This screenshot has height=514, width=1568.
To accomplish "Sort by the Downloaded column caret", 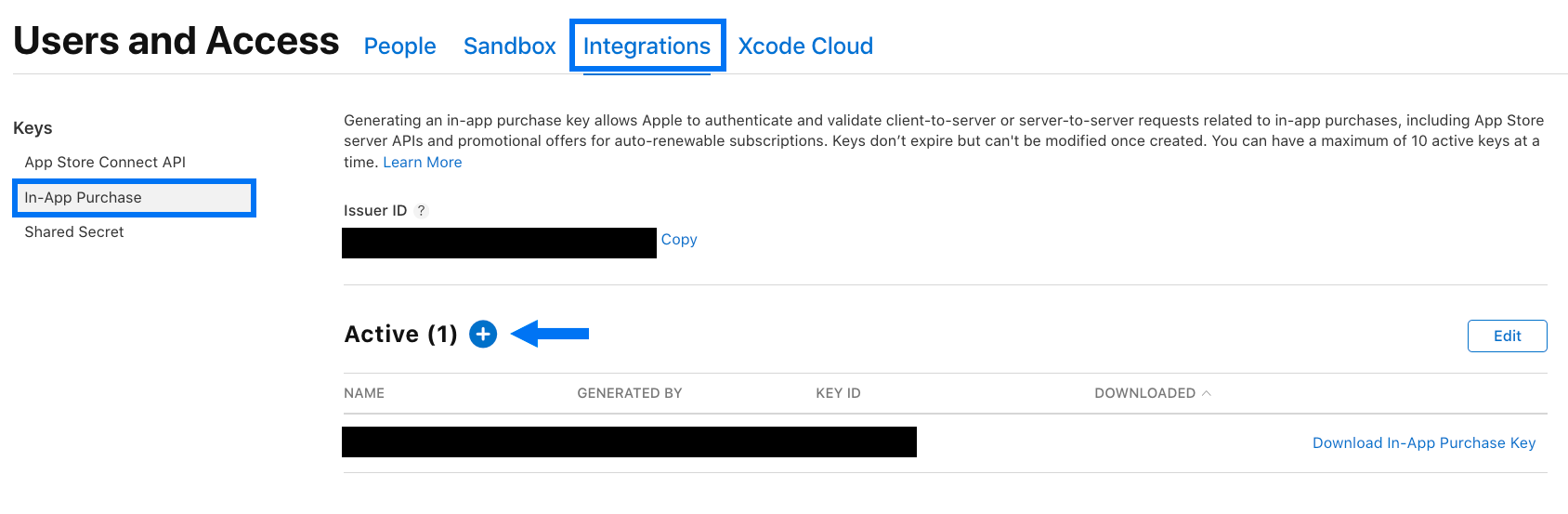I will (x=1207, y=393).
